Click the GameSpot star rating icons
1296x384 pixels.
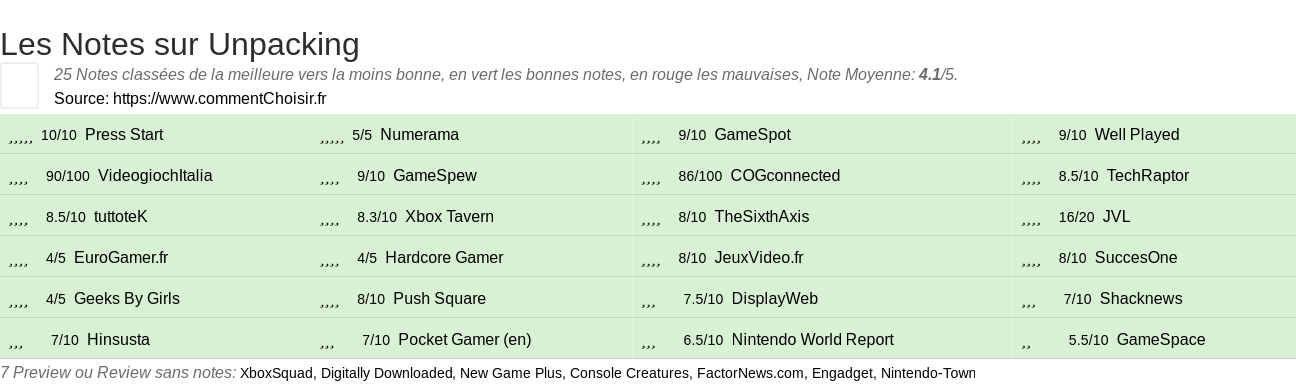point(650,138)
